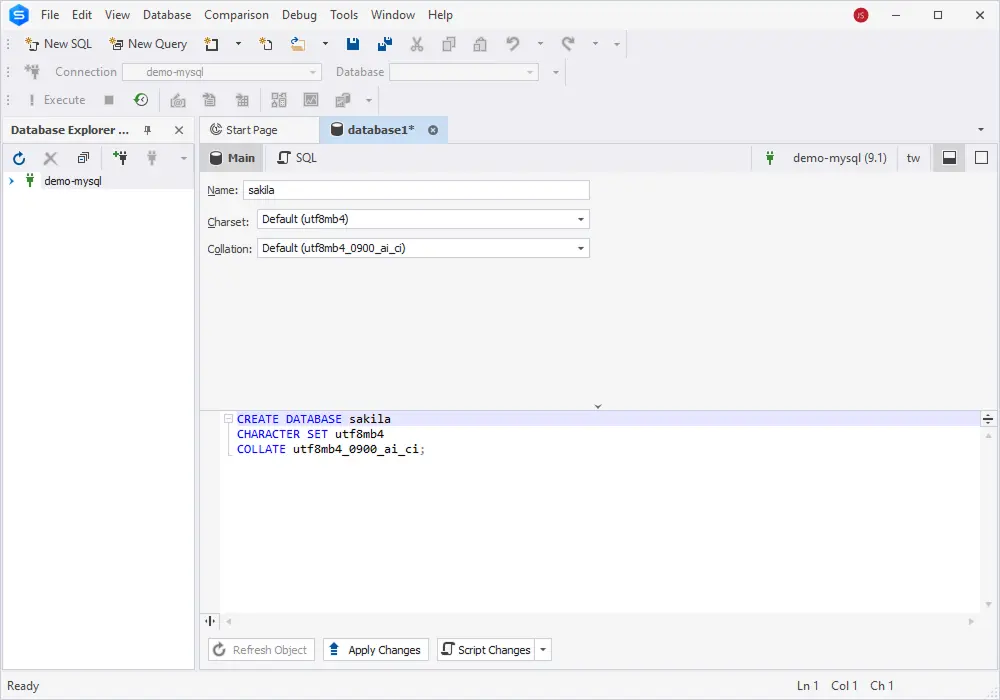The height and width of the screenshot is (700, 1000).
Task: Click the Save All icon
Action: 385,44
